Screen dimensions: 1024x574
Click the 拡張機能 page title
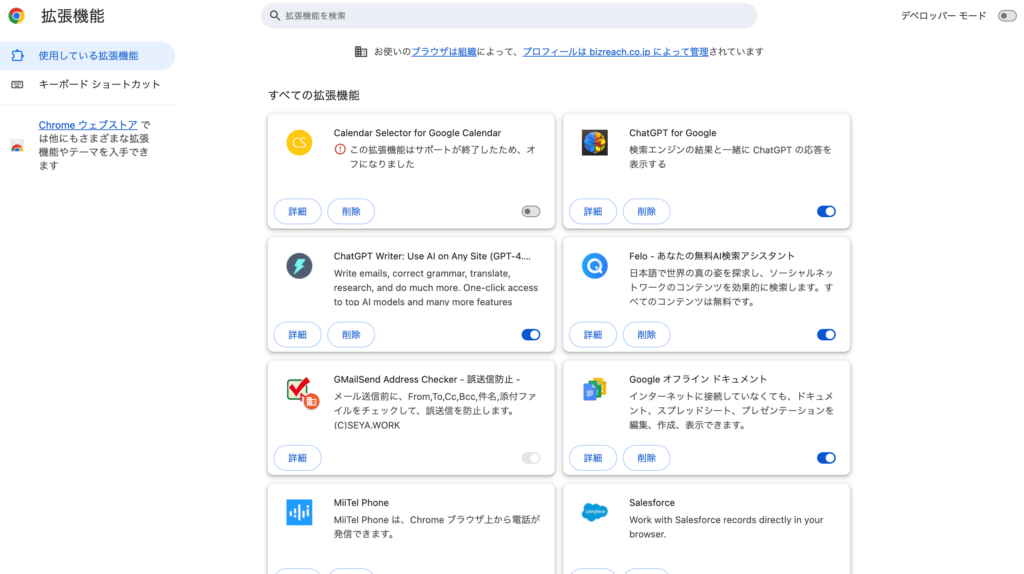pos(72,16)
